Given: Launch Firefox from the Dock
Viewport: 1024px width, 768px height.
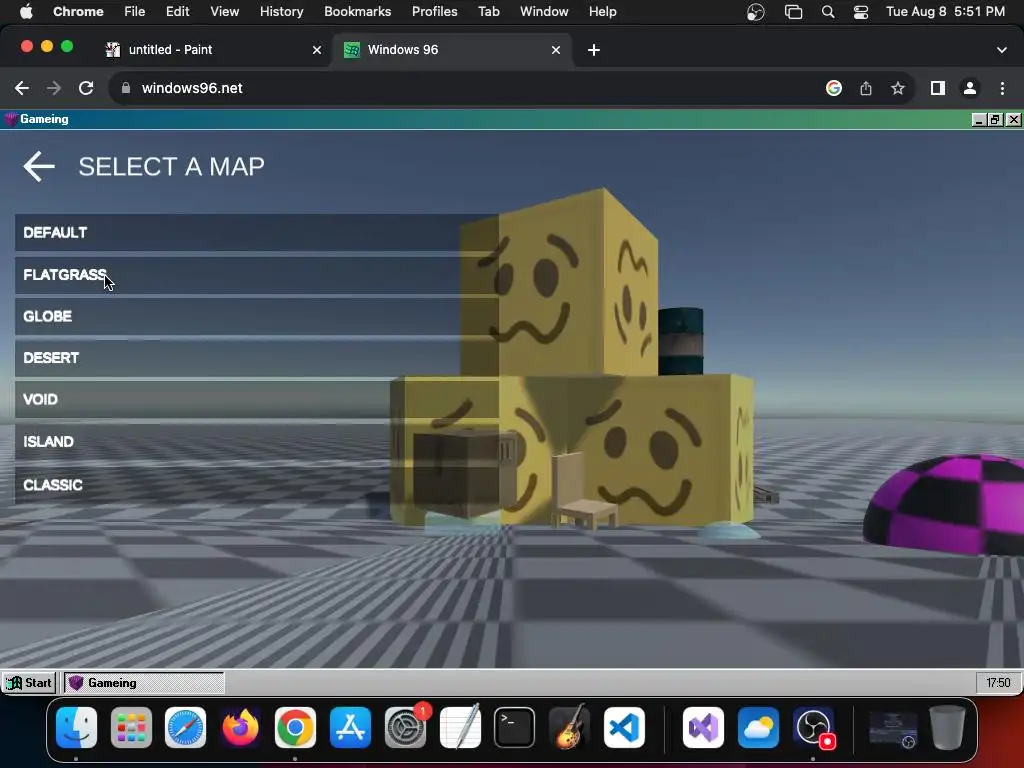Looking at the screenshot, I should 240,728.
